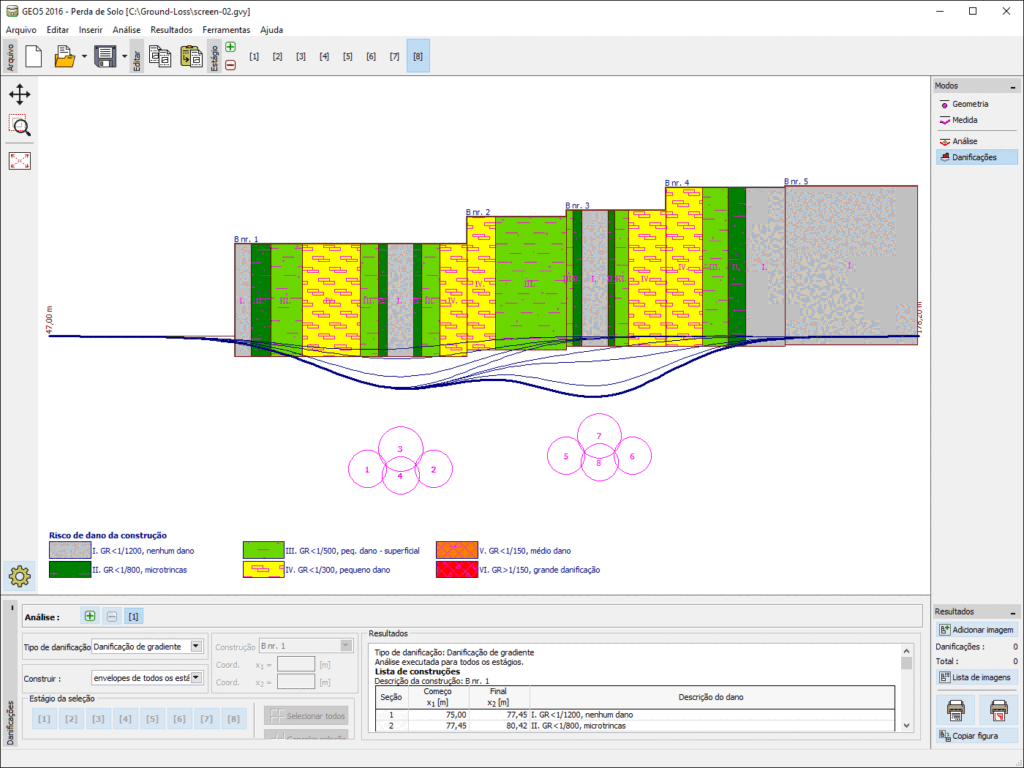Open the Editar menu
This screenshot has width=1024, height=768.
(x=57, y=29)
